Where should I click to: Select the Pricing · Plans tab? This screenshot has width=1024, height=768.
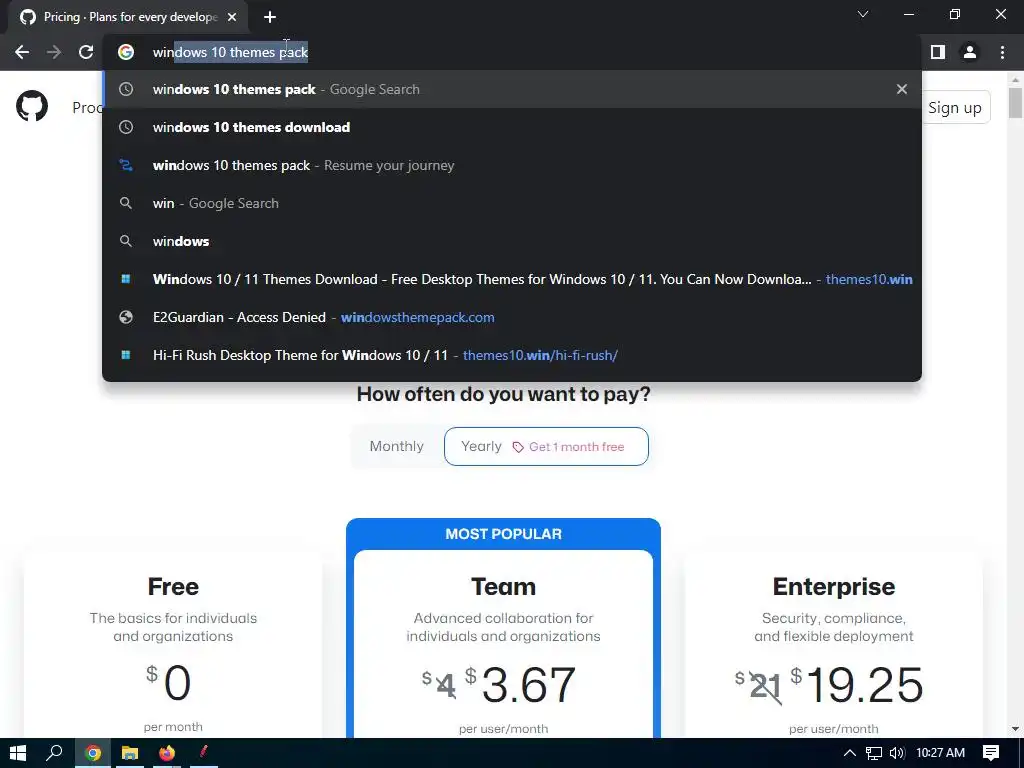click(x=128, y=17)
